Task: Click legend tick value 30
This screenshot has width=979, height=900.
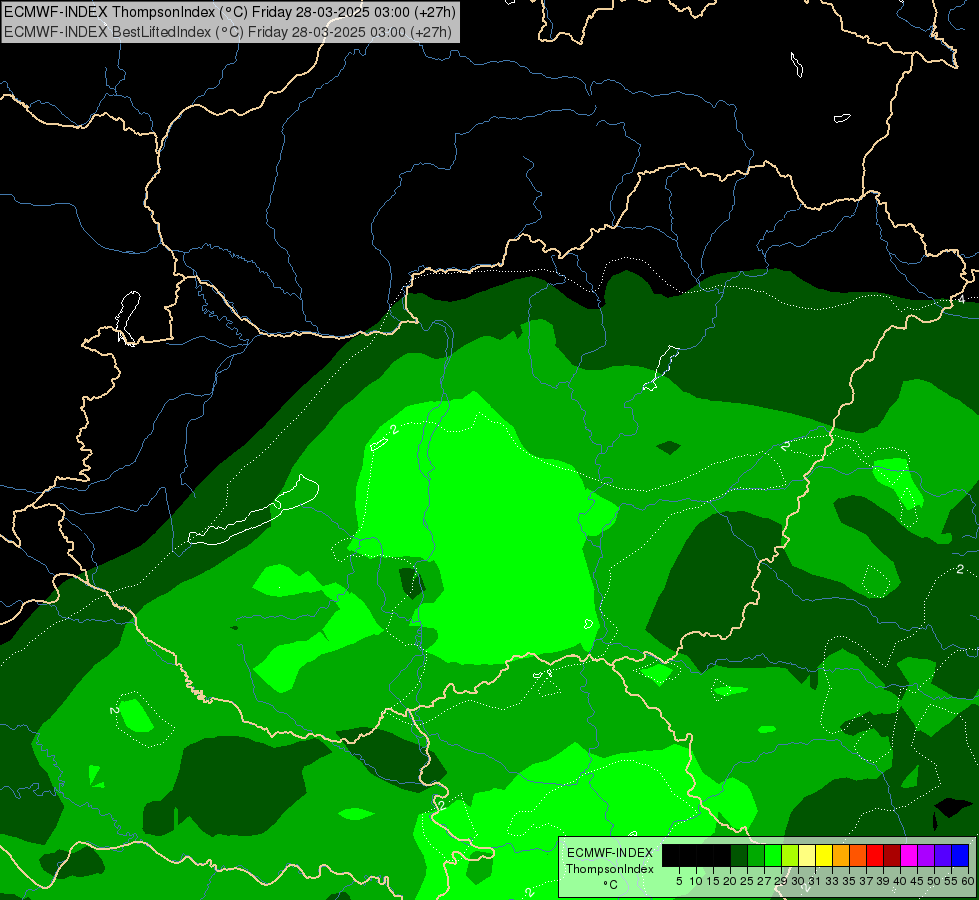Action: coord(798,881)
